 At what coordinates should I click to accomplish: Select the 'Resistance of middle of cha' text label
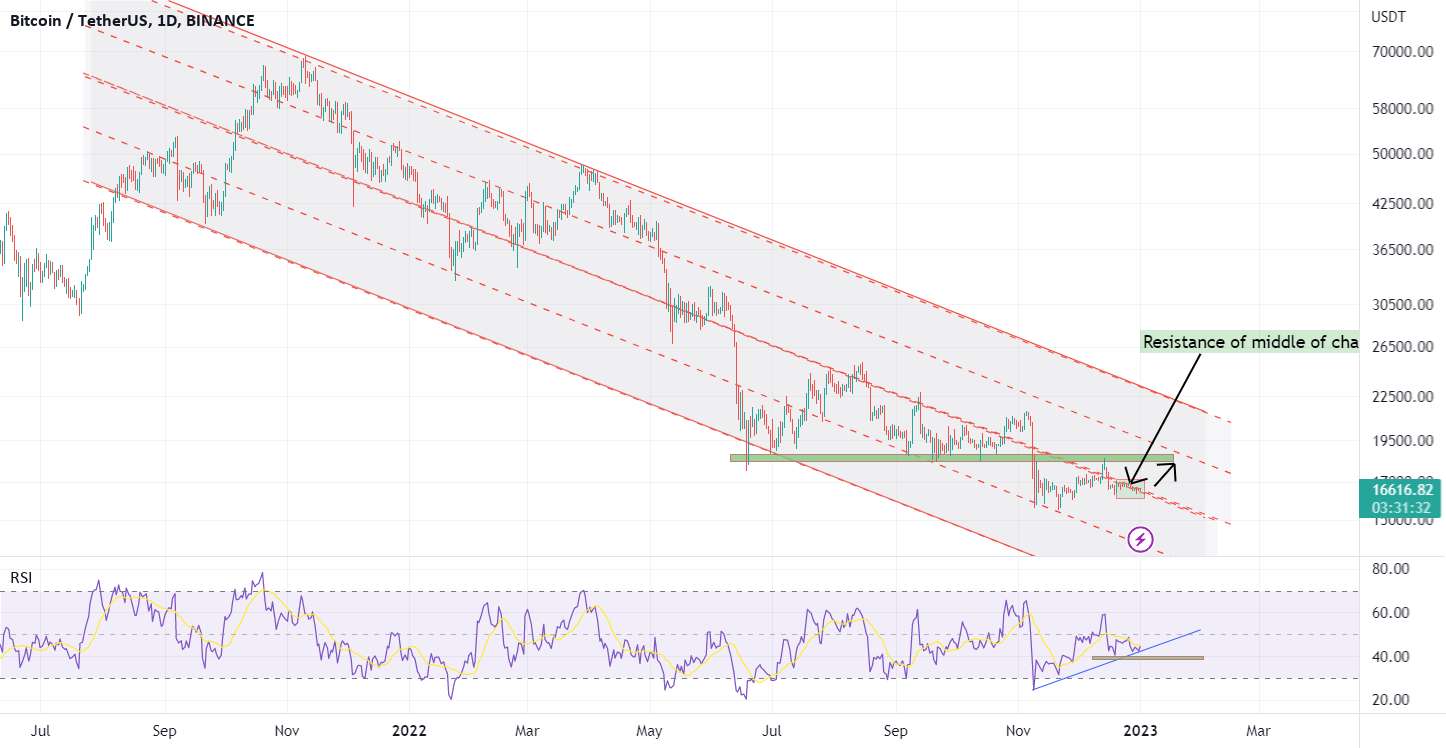[x=1250, y=342]
